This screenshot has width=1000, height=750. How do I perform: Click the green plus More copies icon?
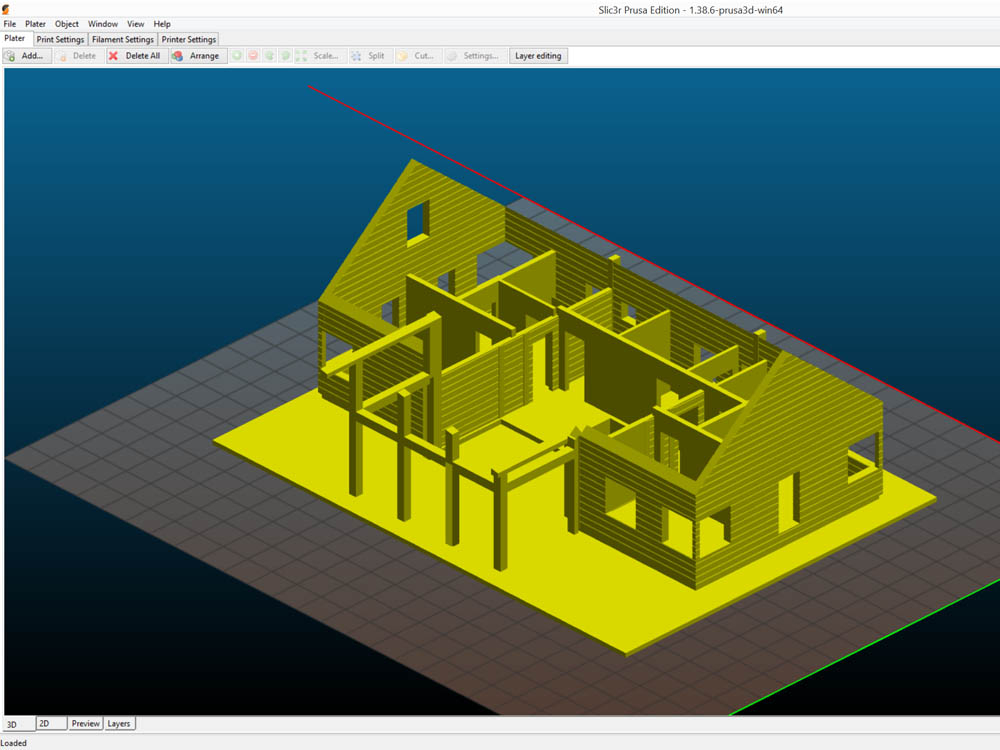pos(237,56)
